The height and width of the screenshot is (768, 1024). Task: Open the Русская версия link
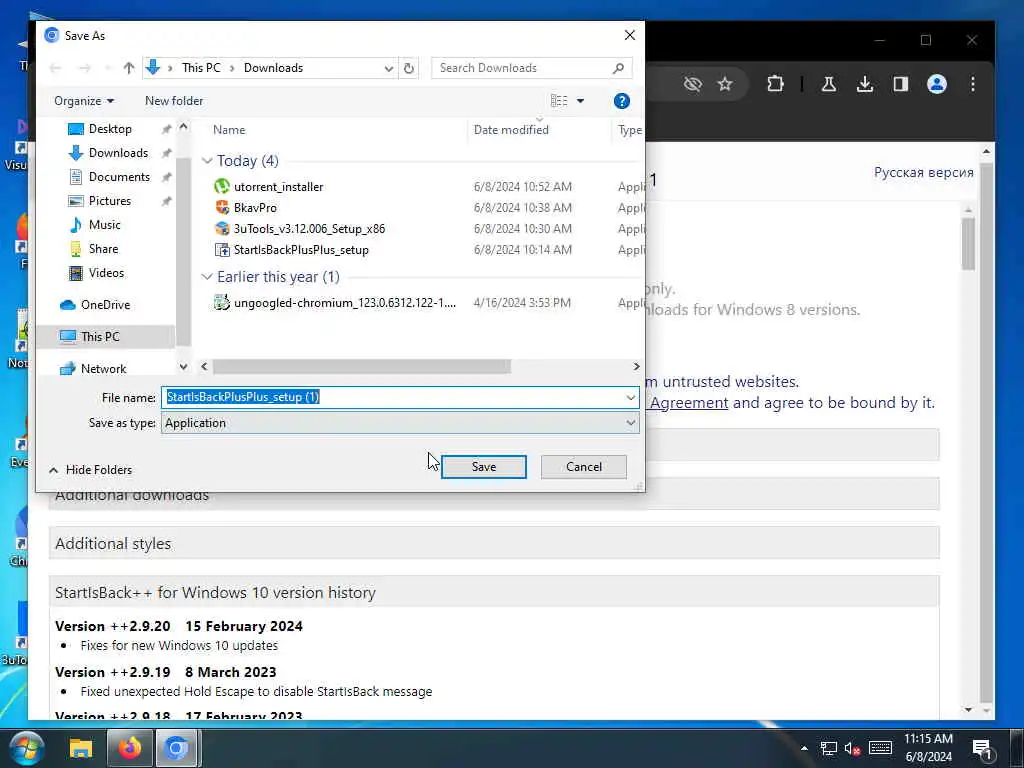tap(923, 172)
